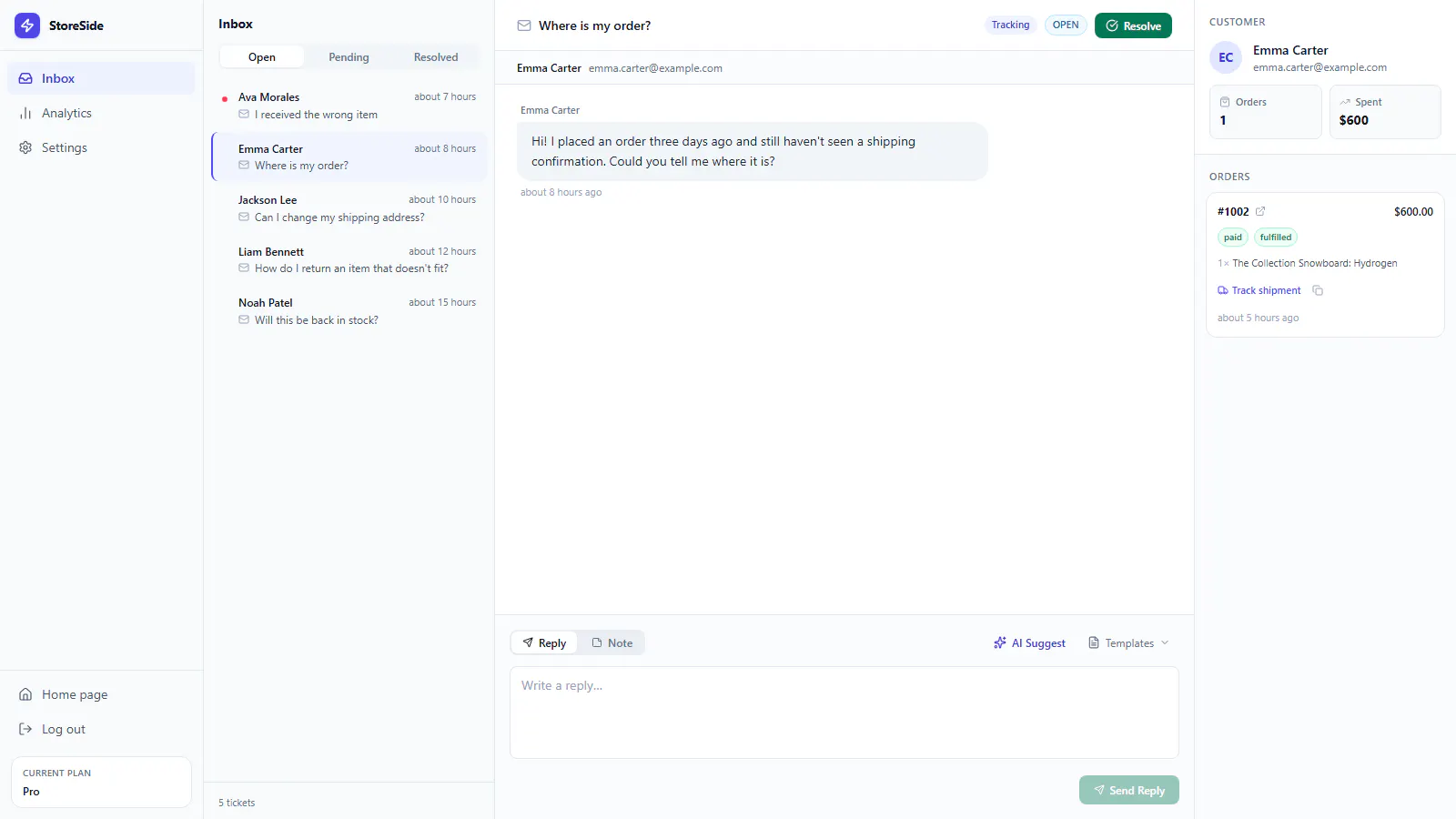Click the StoreSide lightning logo icon
The width and height of the screenshot is (1456, 819).
pos(27,25)
